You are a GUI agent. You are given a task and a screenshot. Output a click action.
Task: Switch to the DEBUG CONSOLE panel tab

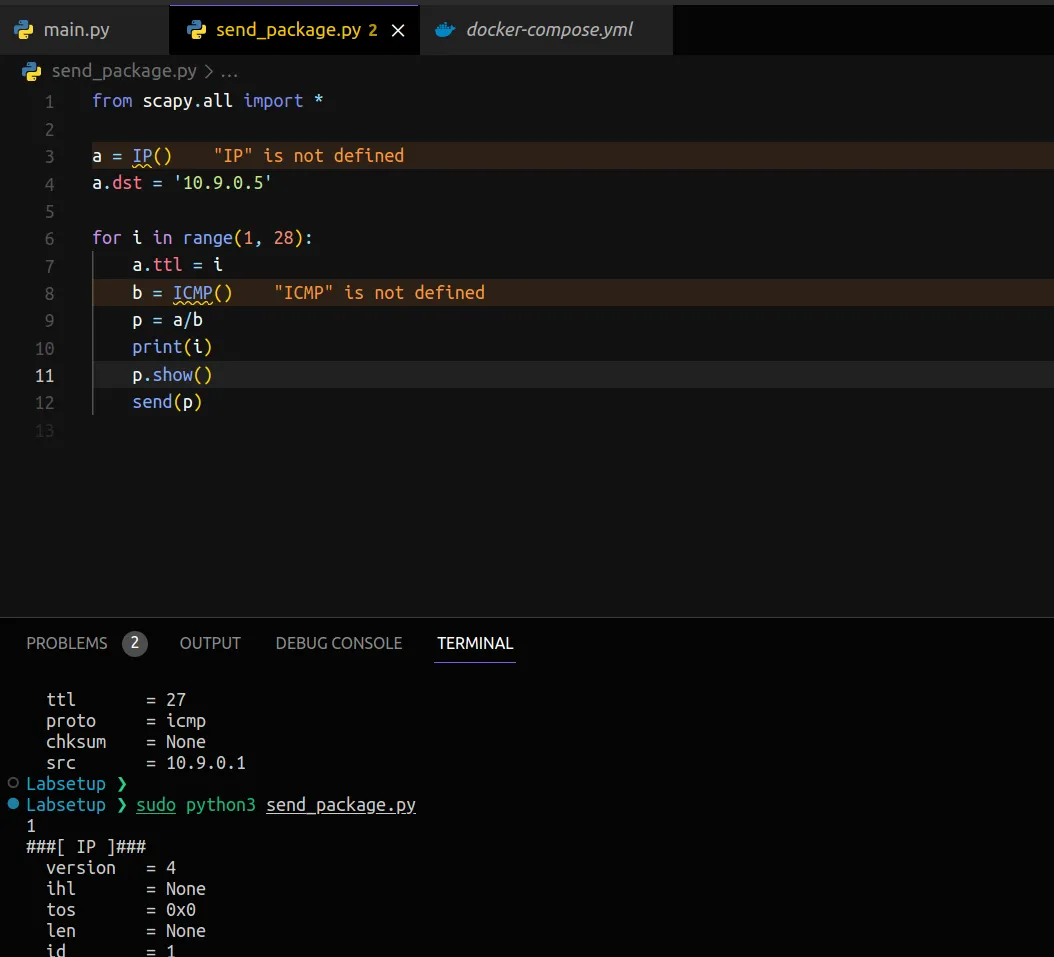(x=338, y=644)
